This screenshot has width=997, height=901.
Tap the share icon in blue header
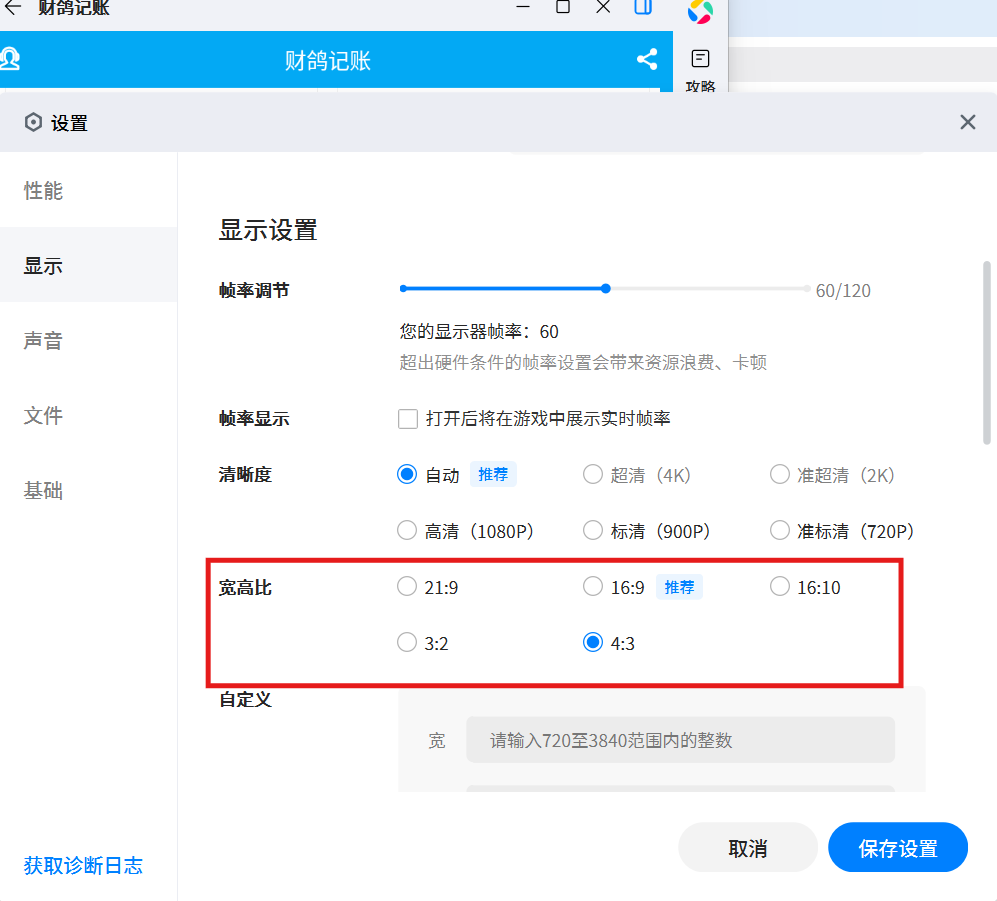pos(647,59)
